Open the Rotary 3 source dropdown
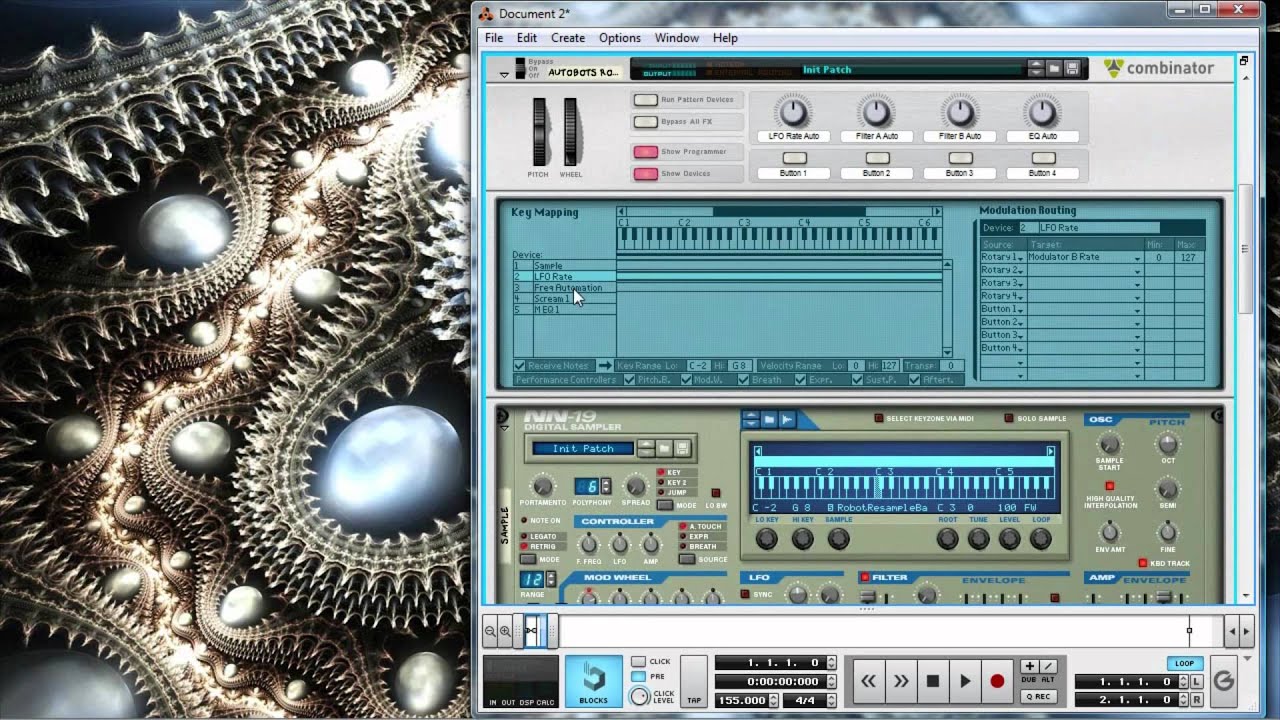This screenshot has height=720, width=1280. (1003, 284)
